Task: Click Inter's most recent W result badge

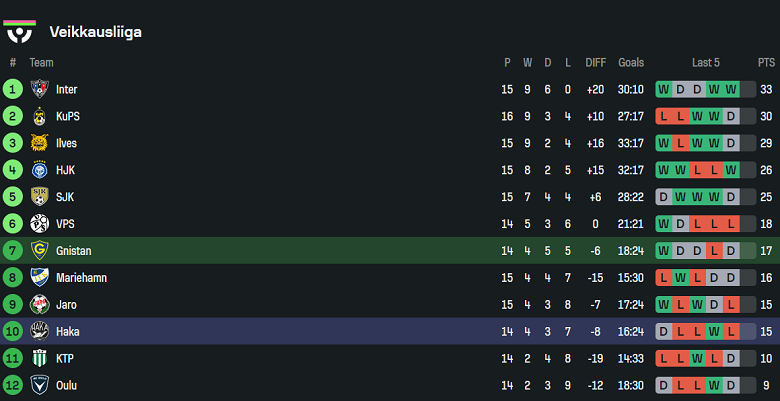Action: coord(731,89)
